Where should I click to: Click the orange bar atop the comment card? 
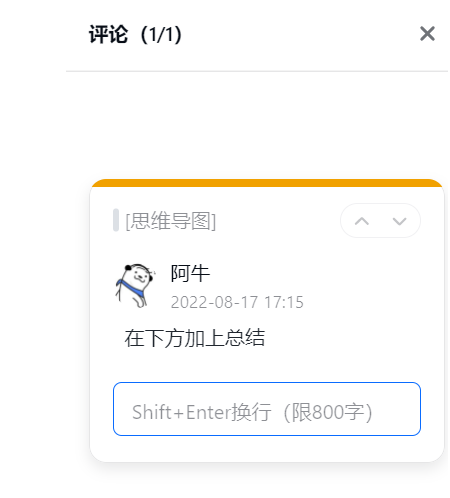267,183
